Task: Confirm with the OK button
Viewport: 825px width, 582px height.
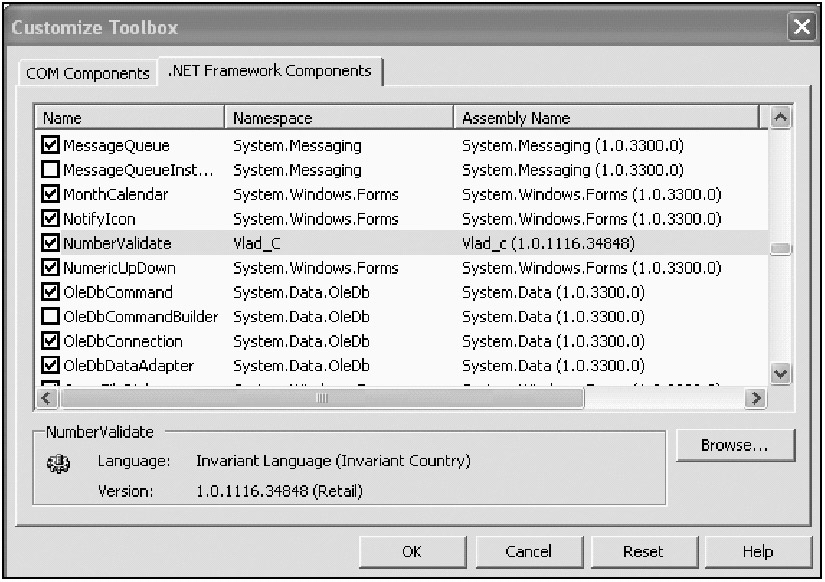Action: [x=411, y=551]
